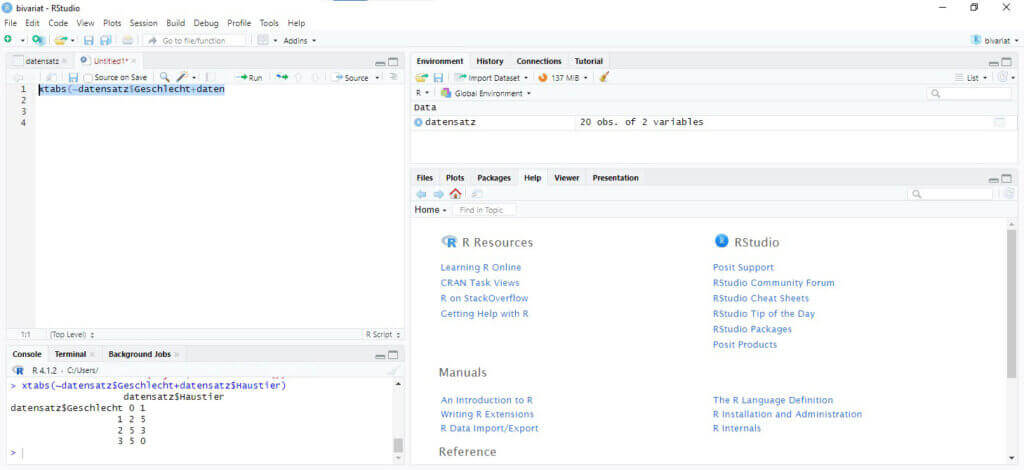The width and height of the screenshot is (1024, 470).
Task: Toggle the Source on Save checkbox
Action: (x=88, y=78)
